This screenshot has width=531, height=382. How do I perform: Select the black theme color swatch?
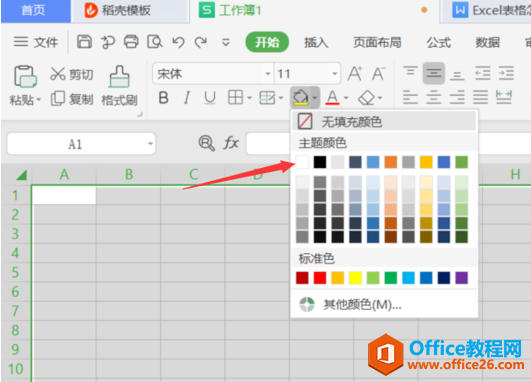[320, 162]
